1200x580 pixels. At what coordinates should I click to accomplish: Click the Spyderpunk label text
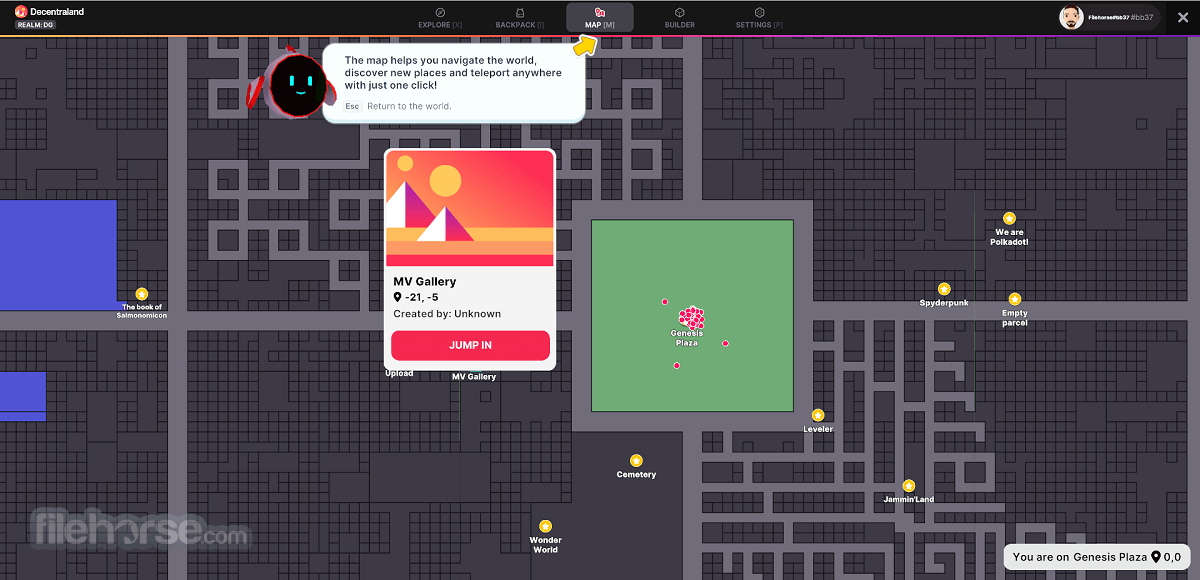point(944,303)
